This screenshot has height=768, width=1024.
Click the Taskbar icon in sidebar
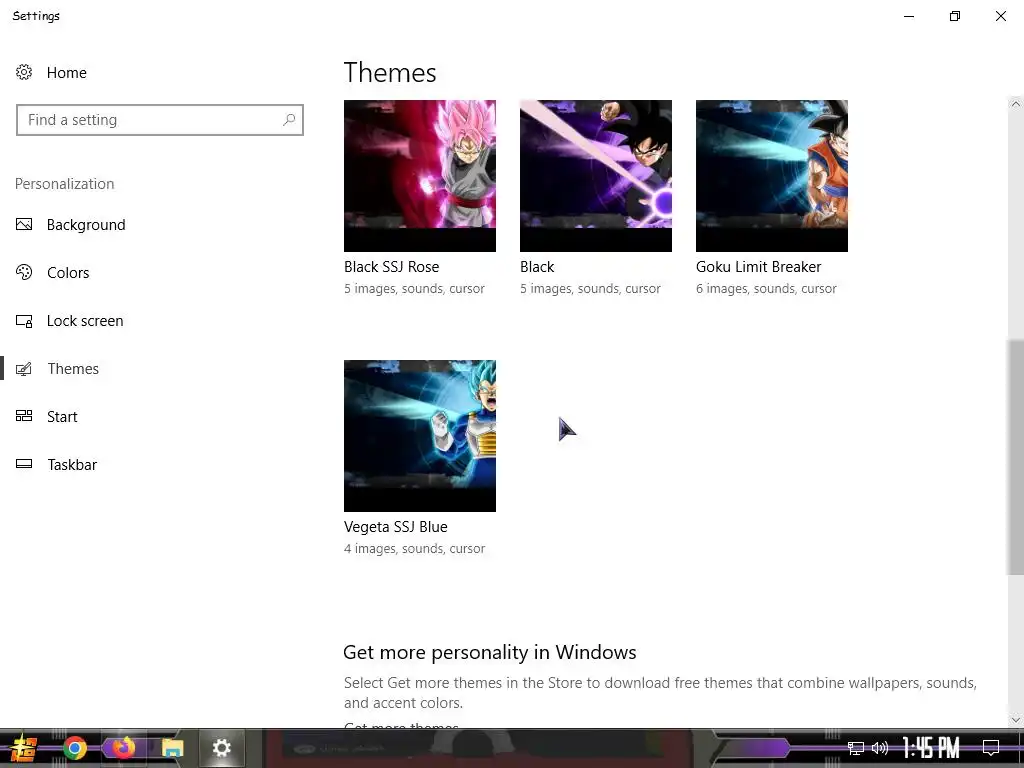(24, 464)
